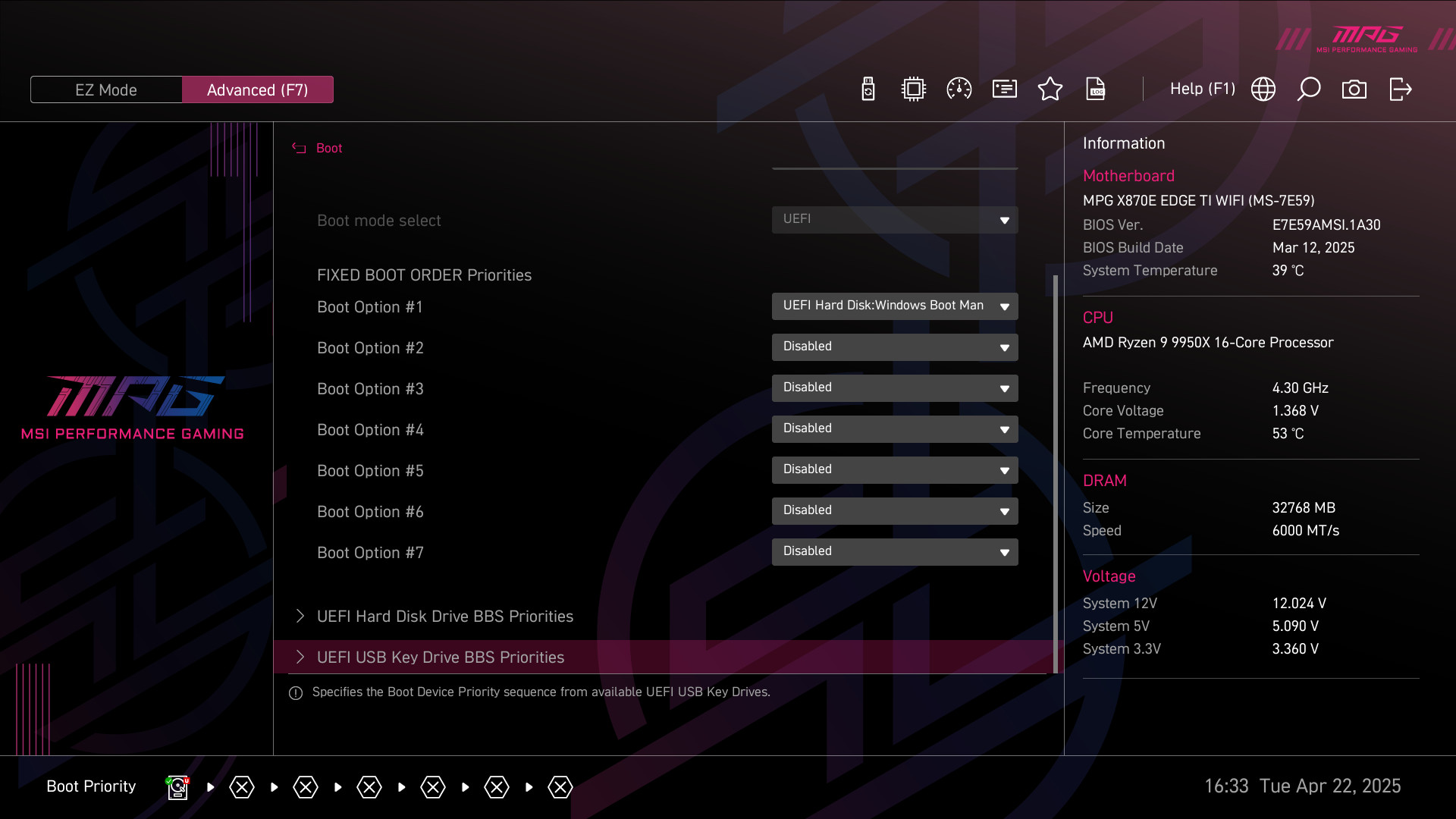
Task: Open Help (F1)
Action: (x=1202, y=89)
